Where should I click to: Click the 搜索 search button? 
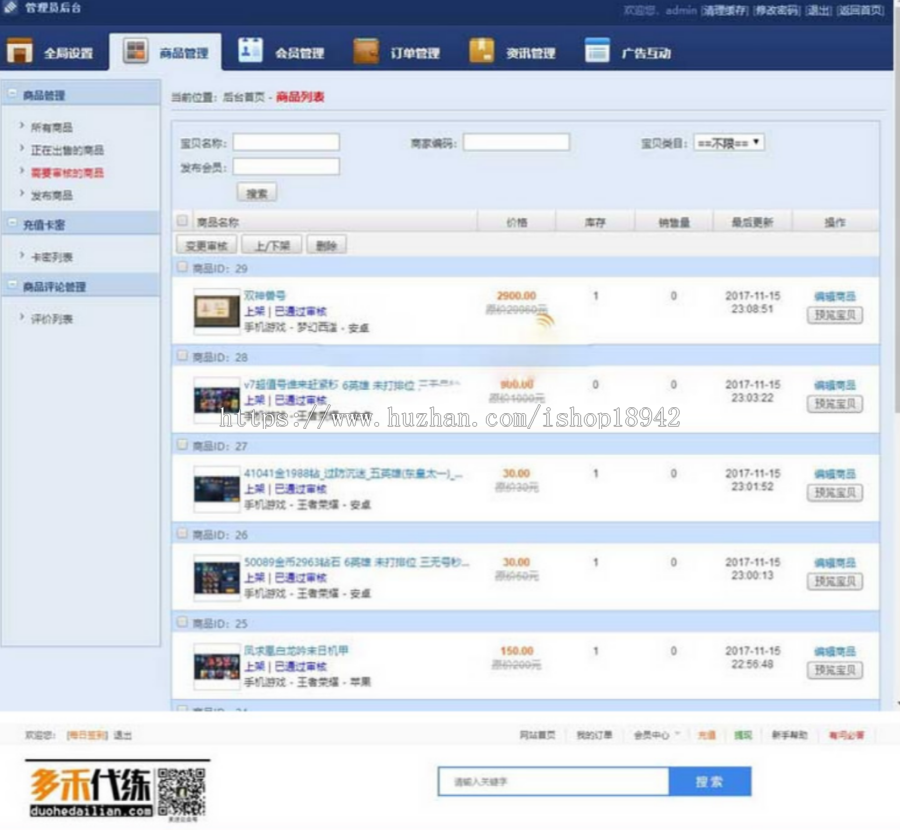coord(257,194)
